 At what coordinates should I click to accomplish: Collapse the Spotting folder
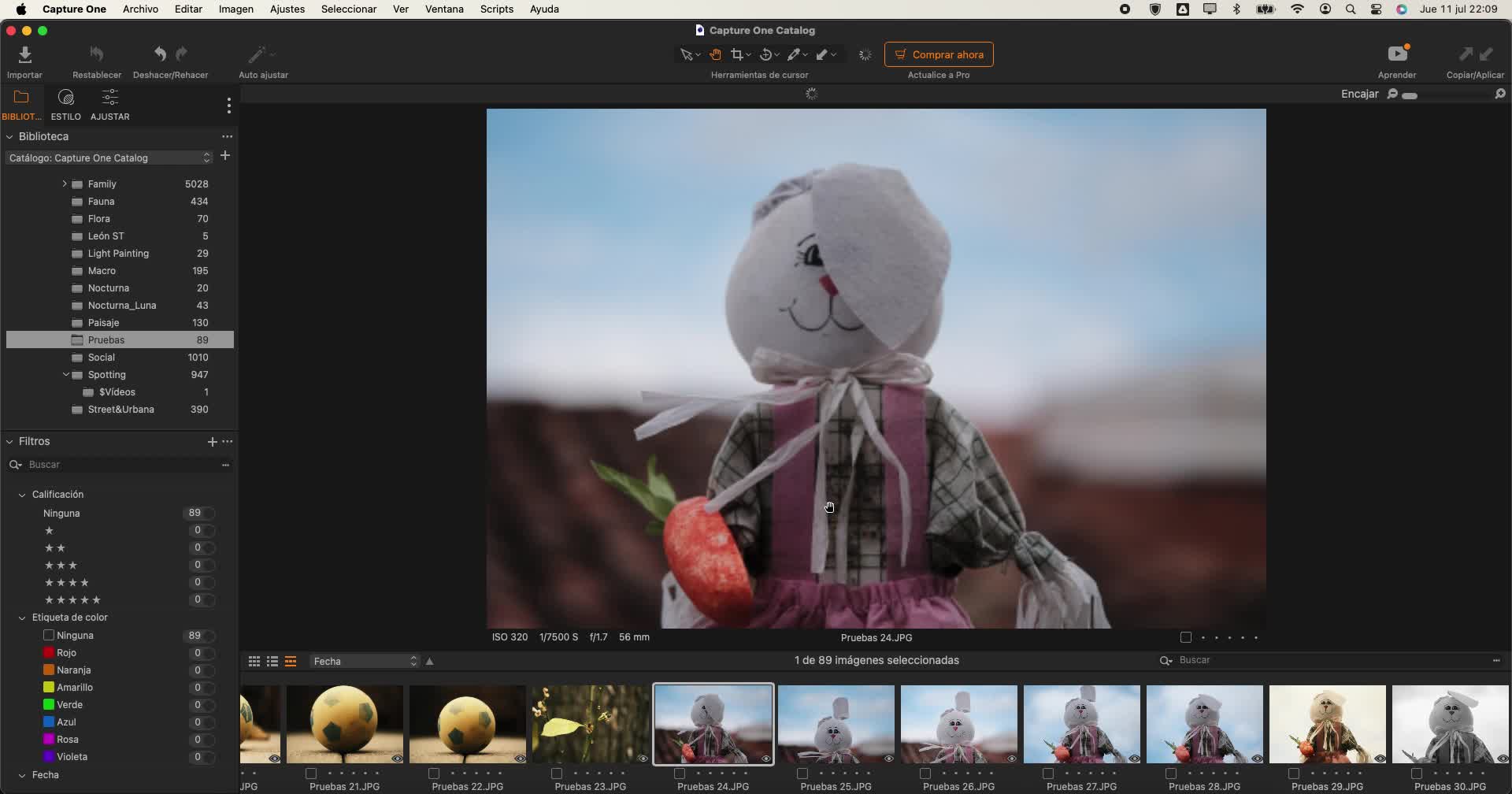66,375
